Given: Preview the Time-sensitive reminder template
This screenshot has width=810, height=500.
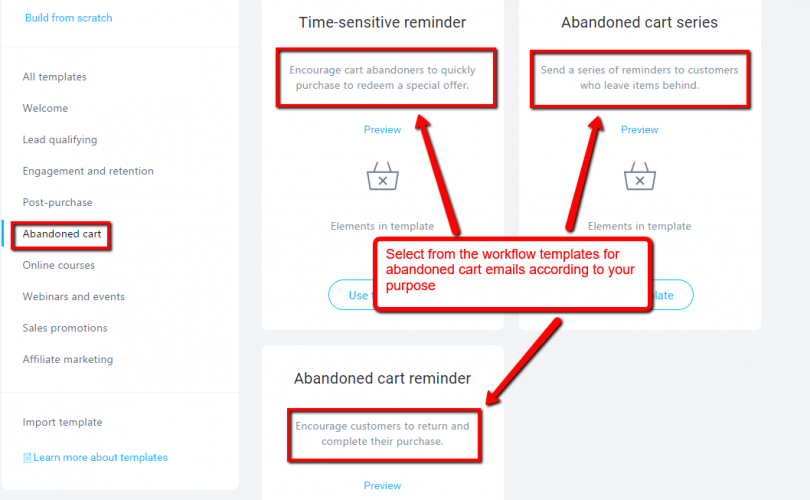Looking at the screenshot, I should 382,130.
